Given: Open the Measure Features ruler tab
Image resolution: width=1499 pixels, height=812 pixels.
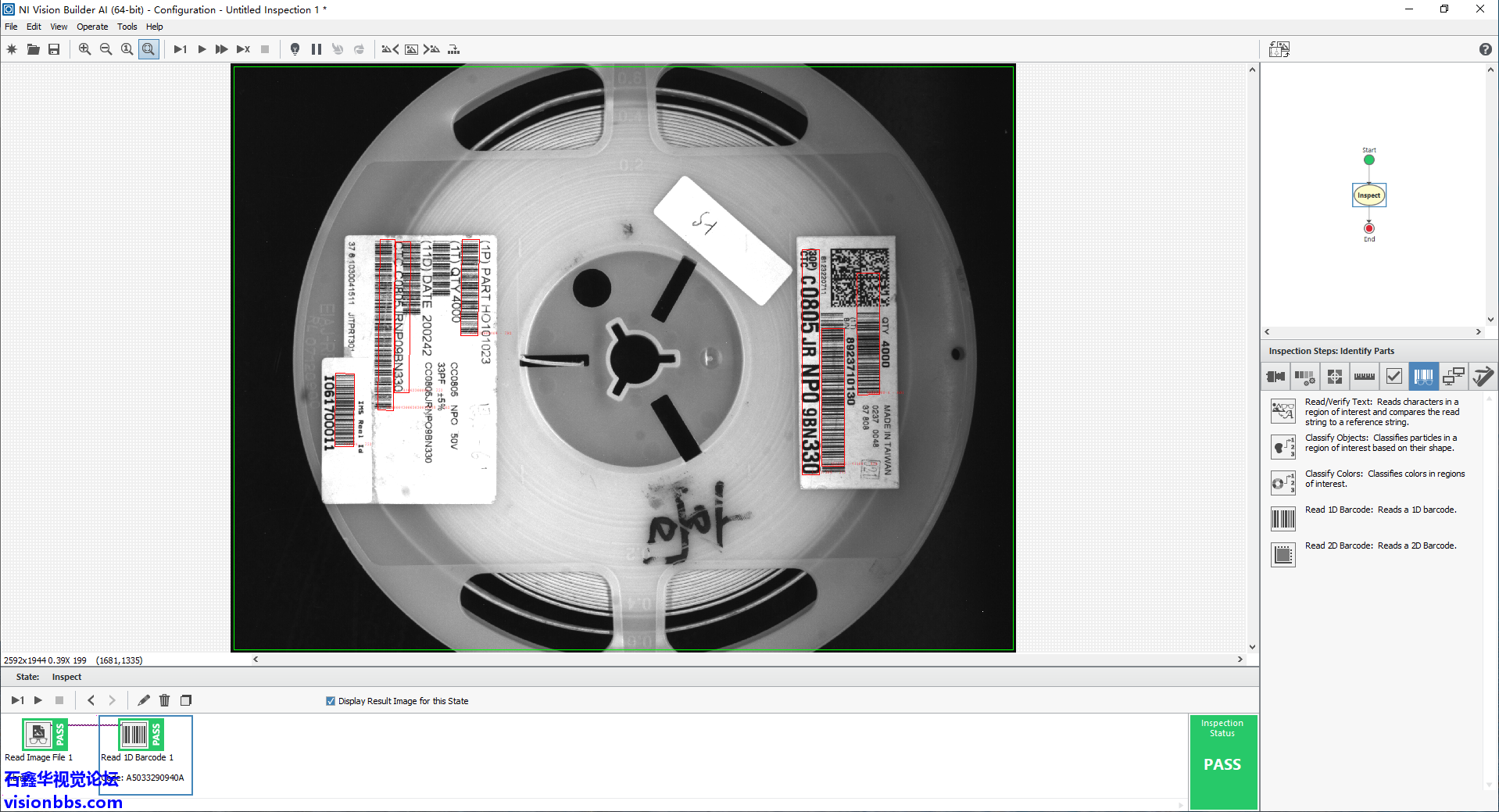Looking at the screenshot, I should click(1364, 377).
